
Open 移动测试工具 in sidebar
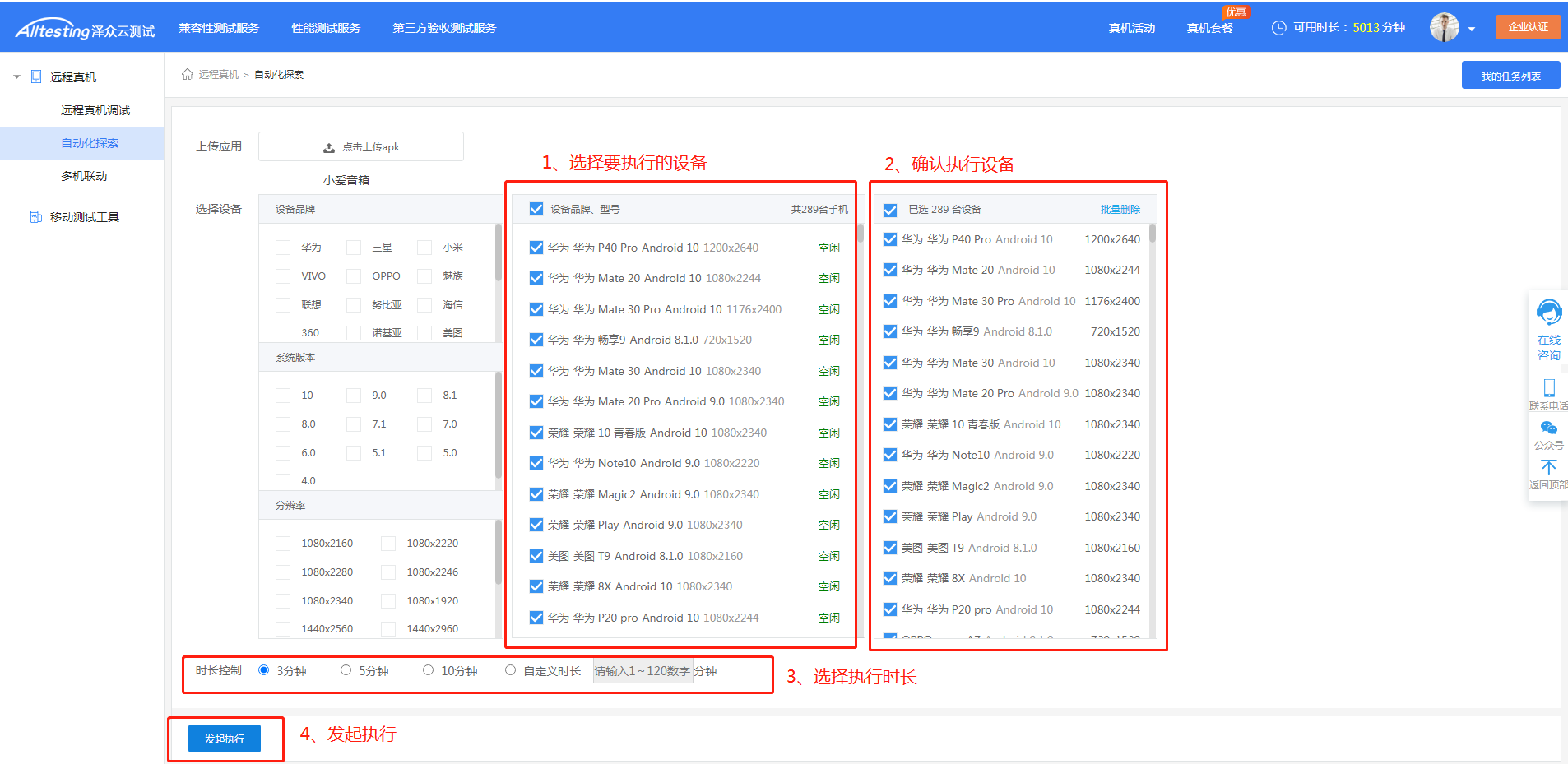click(x=85, y=217)
